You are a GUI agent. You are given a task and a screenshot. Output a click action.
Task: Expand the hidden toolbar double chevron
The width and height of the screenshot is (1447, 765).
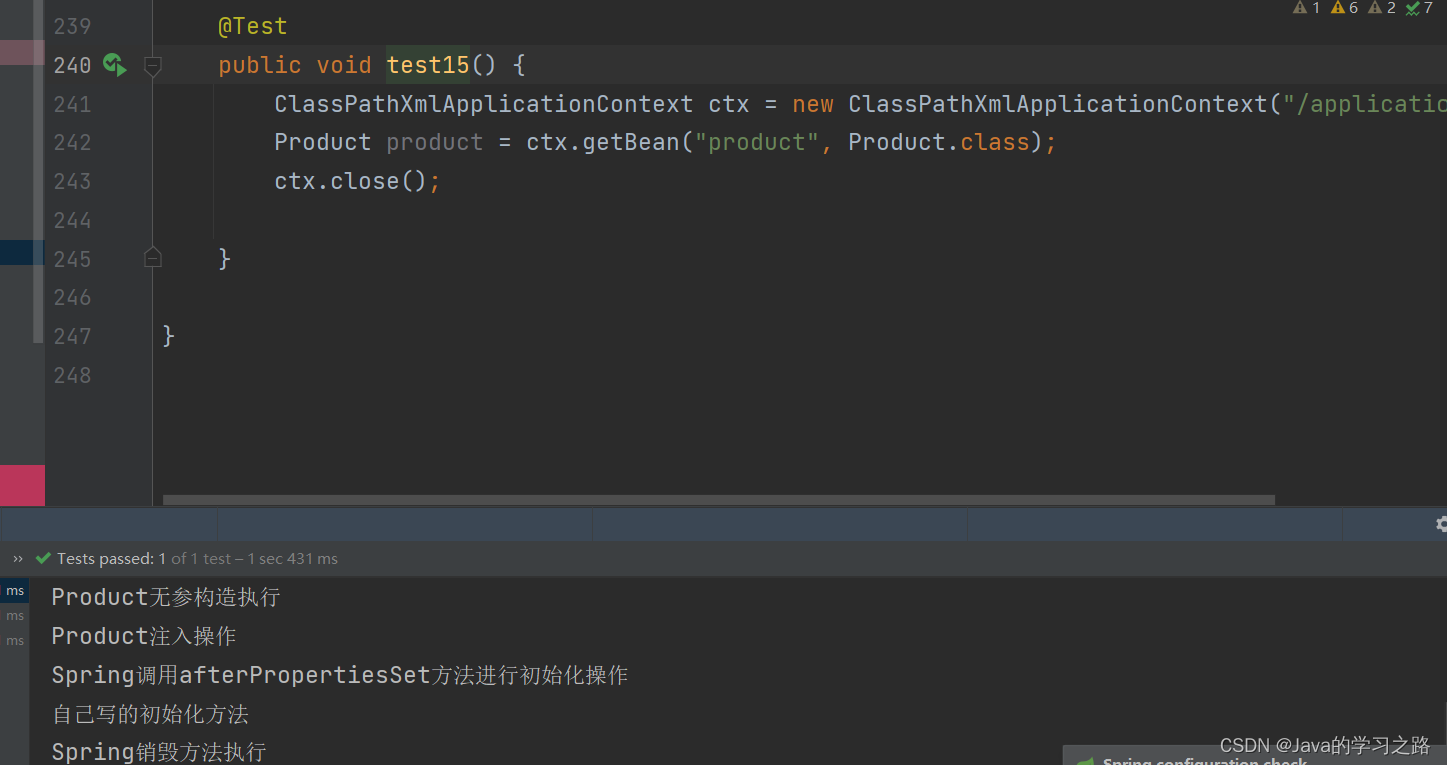(18, 559)
